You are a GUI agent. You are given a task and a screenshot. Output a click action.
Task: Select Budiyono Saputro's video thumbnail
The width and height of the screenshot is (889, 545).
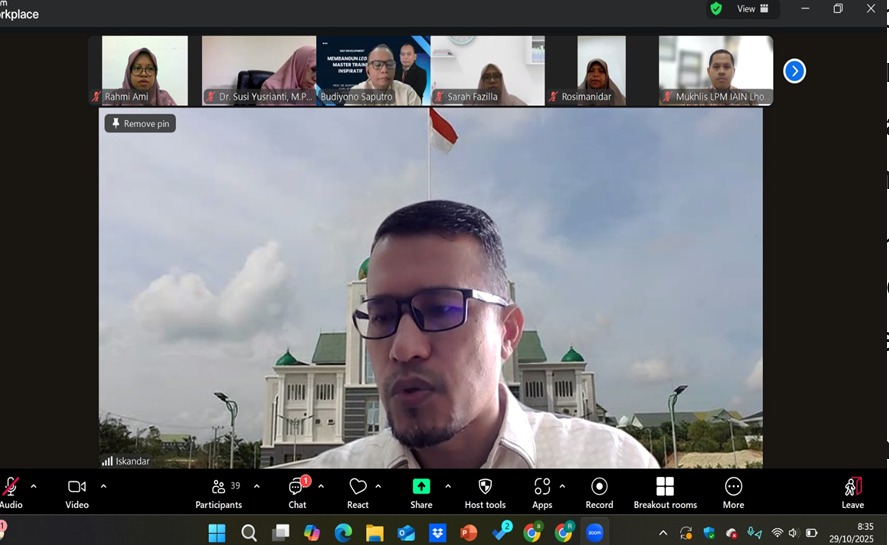click(373, 70)
